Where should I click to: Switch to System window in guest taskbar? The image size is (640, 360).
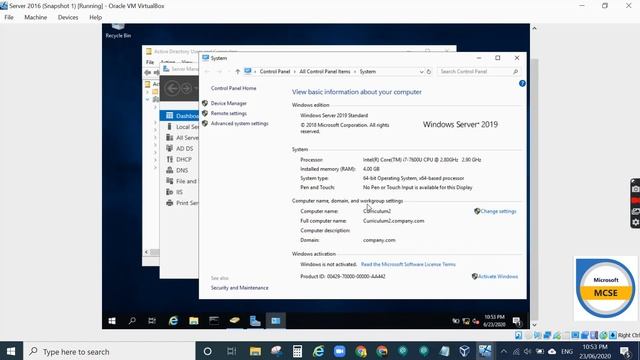(276, 321)
